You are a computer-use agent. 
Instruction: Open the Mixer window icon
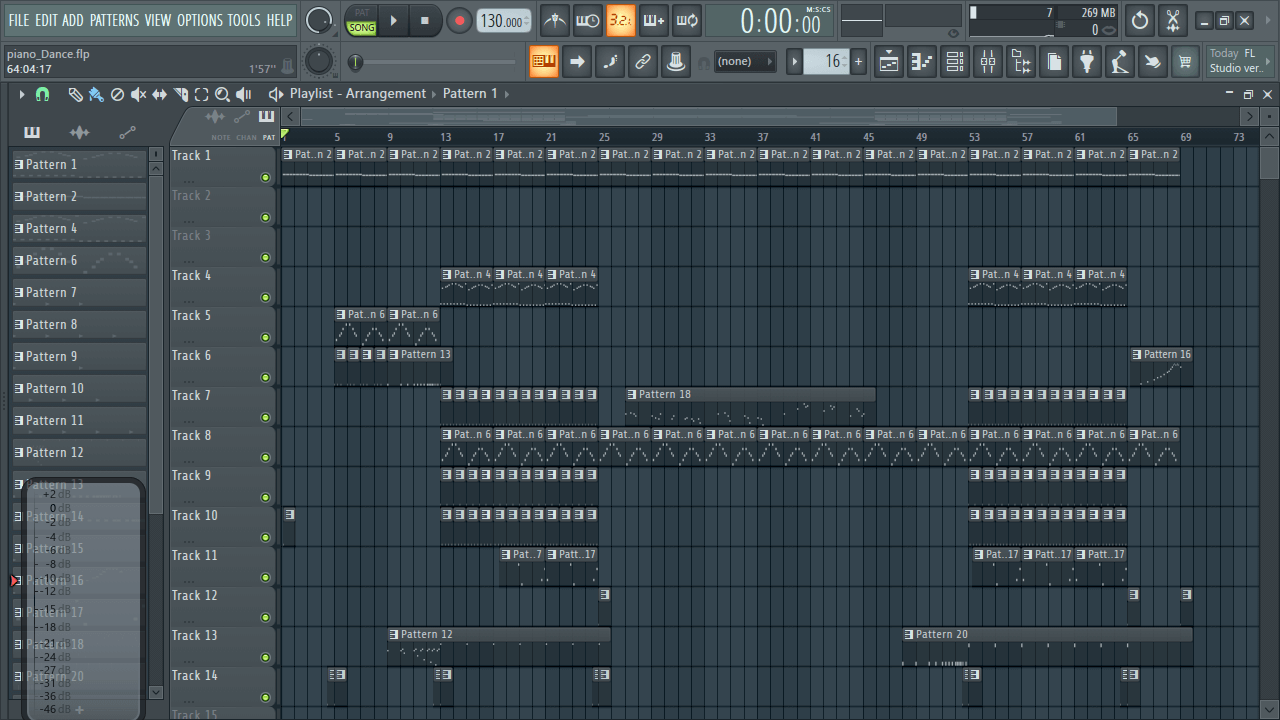(x=988, y=63)
